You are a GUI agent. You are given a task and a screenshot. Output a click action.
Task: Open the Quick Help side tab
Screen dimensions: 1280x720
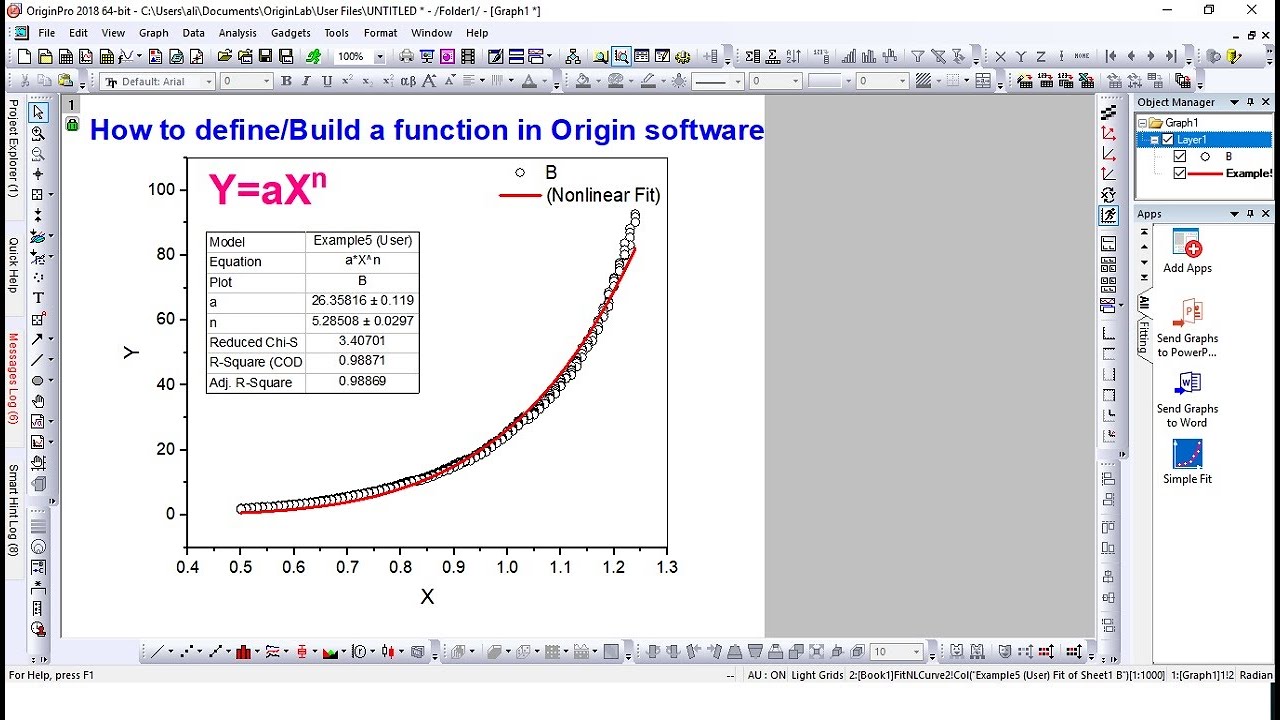pos(13,265)
